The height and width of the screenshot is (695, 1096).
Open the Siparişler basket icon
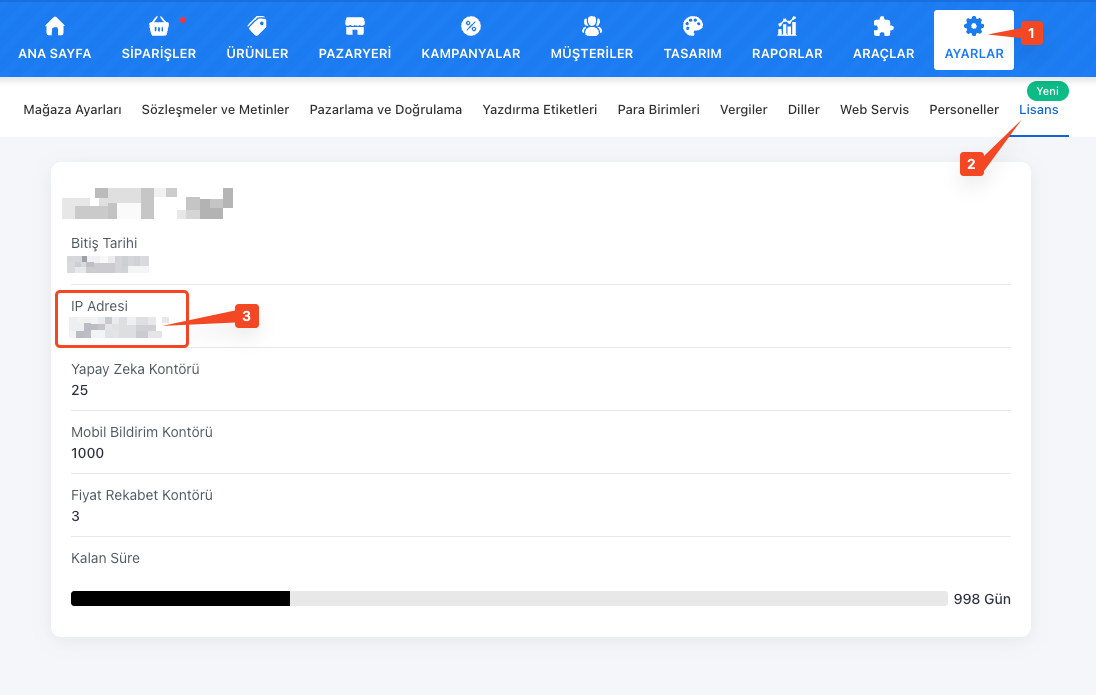158,27
